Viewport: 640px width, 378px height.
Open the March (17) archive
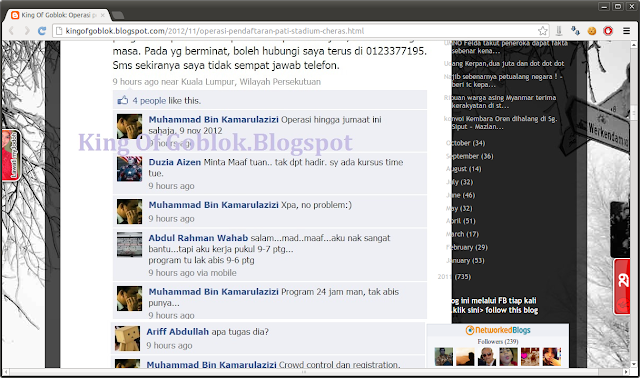tap(462, 234)
